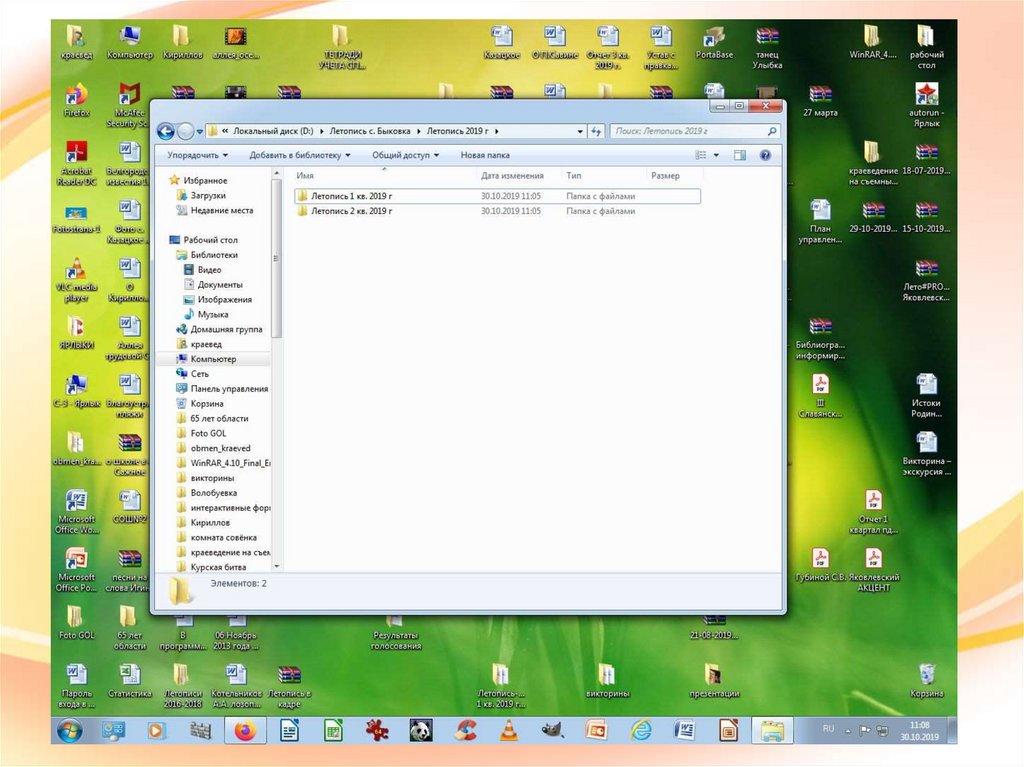Click the Новая папка button
This screenshot has height=767, width=1024.
click(x=485, y=155)
